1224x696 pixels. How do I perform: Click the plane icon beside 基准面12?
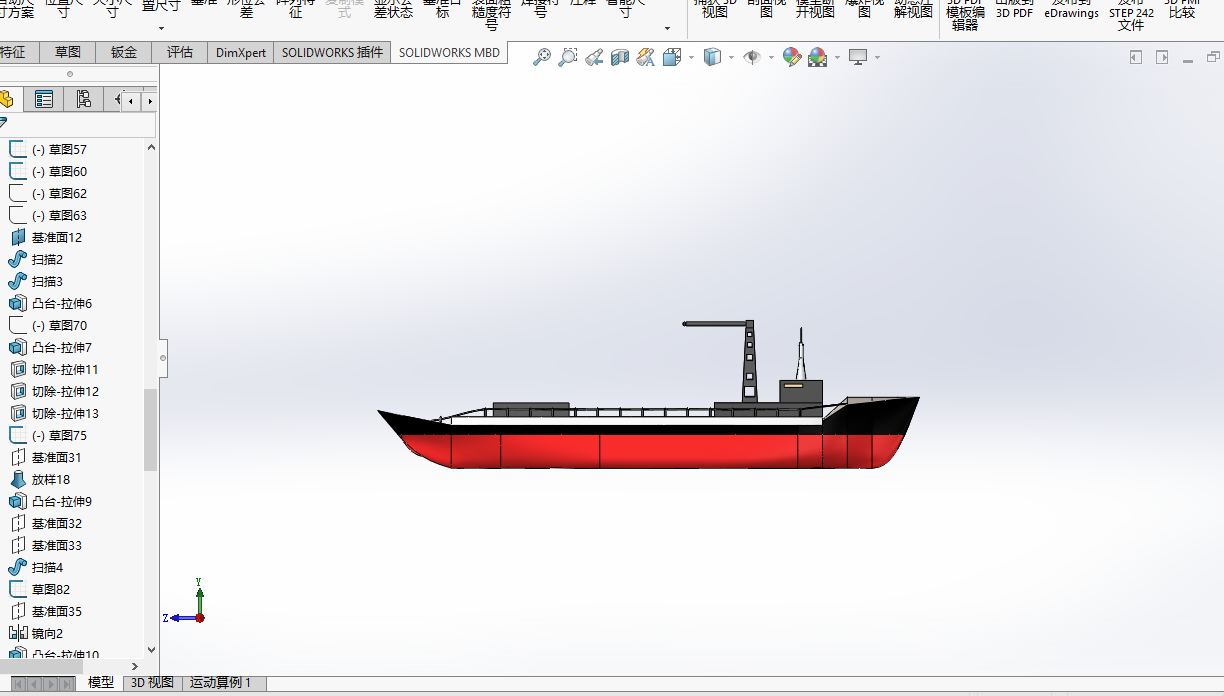click(17, 237)
